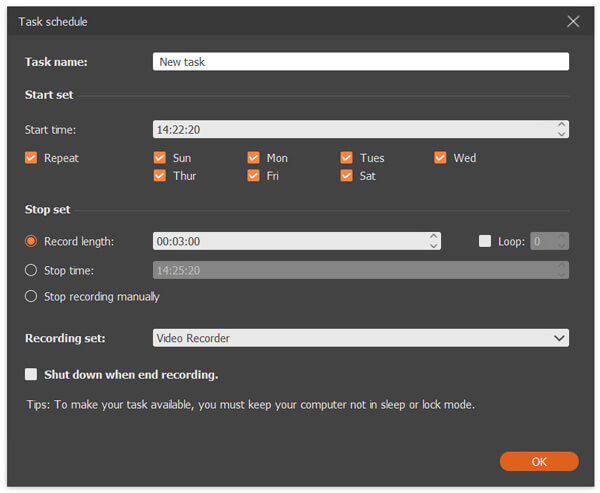Disable the Fri checkbox
The width and height of the screenshot is (600, 493).
coord(253,176)
